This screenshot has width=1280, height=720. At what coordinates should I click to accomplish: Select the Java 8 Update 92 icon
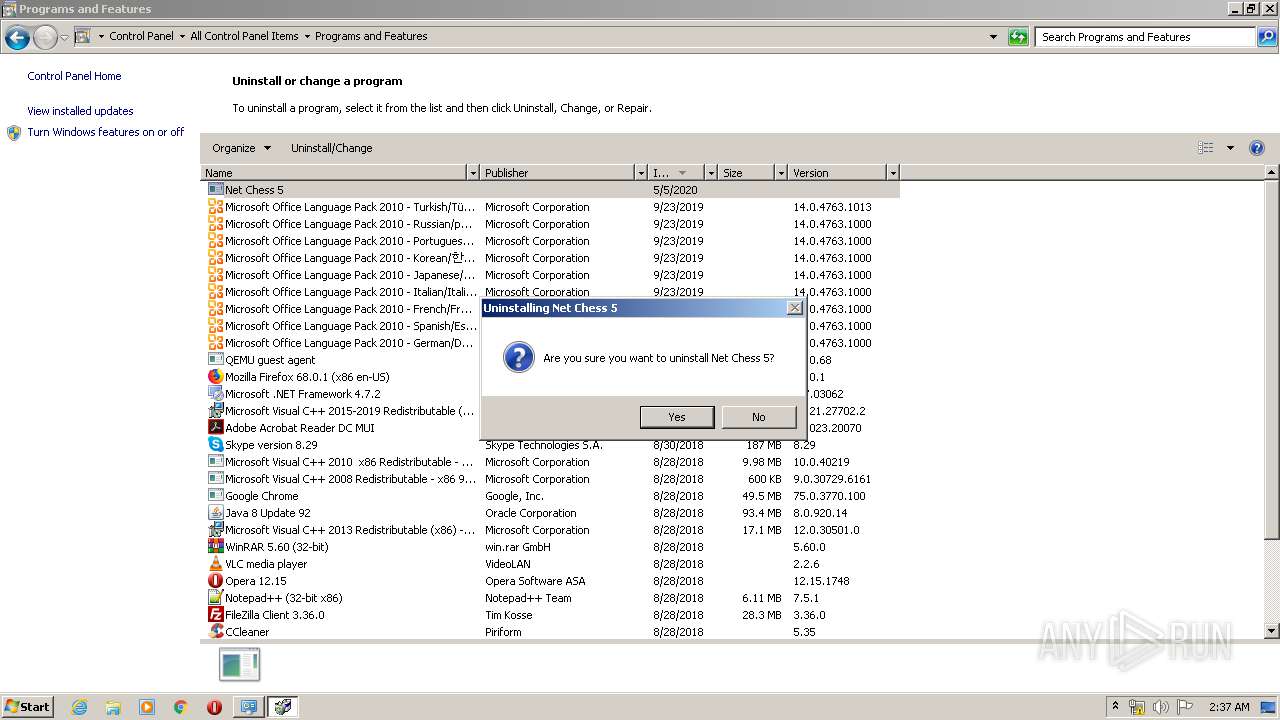[x=215, y=513]
